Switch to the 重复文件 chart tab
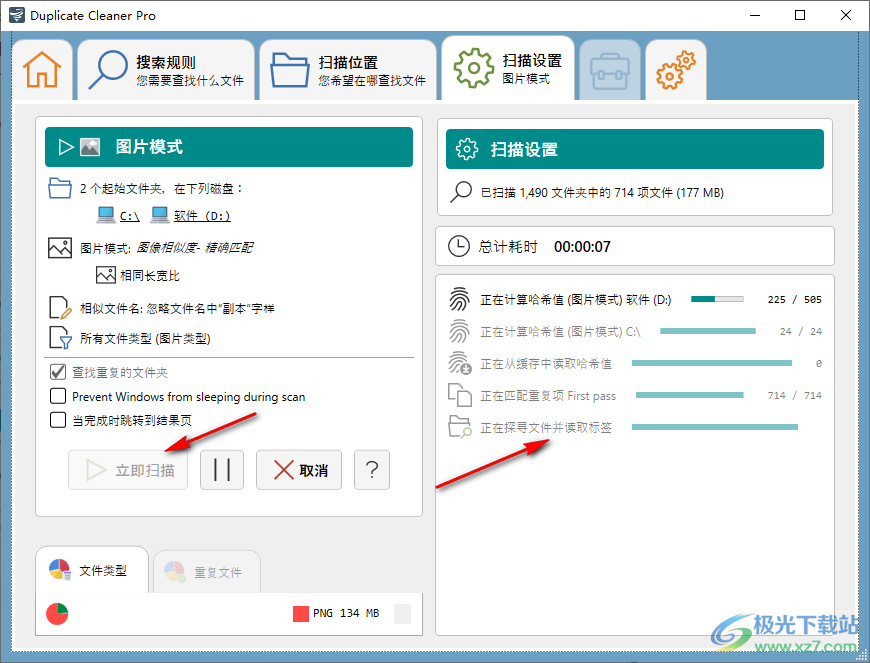 [x=207, y=572]
